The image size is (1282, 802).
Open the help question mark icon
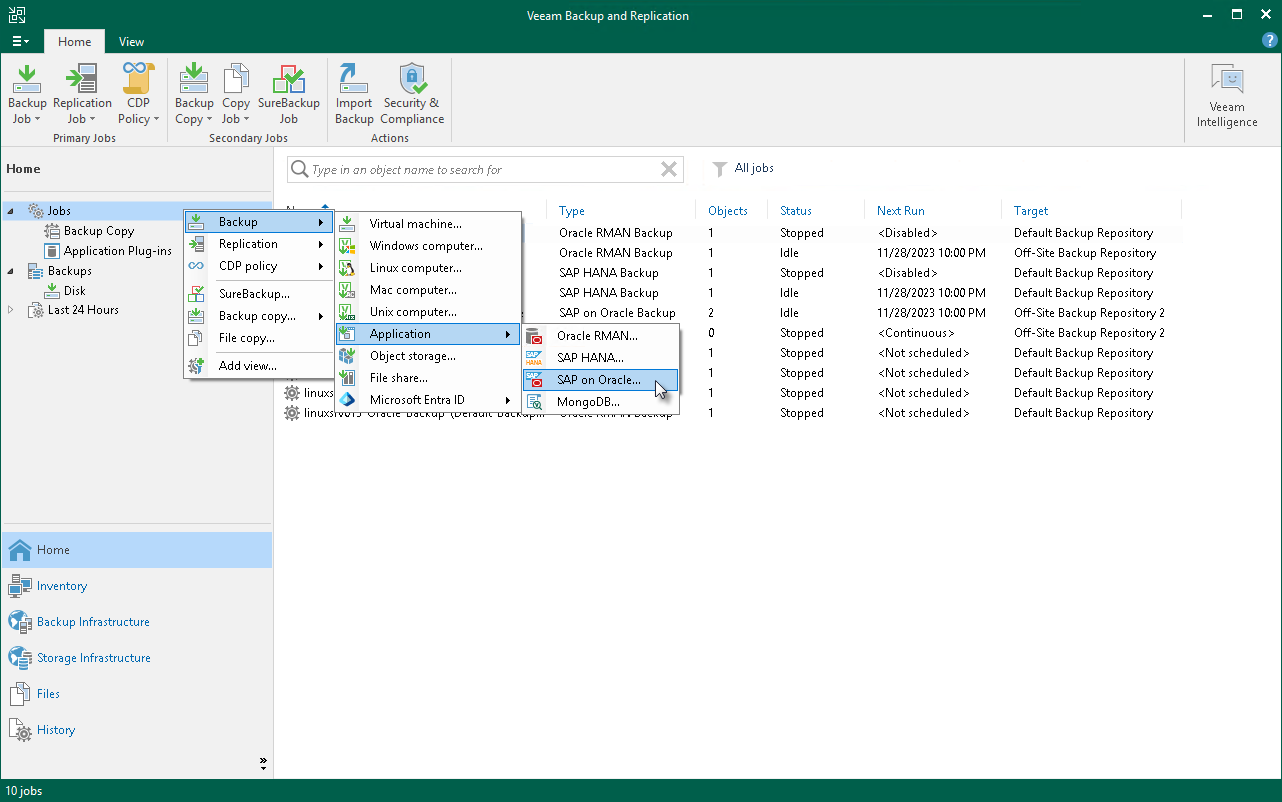coord(1269,40)
